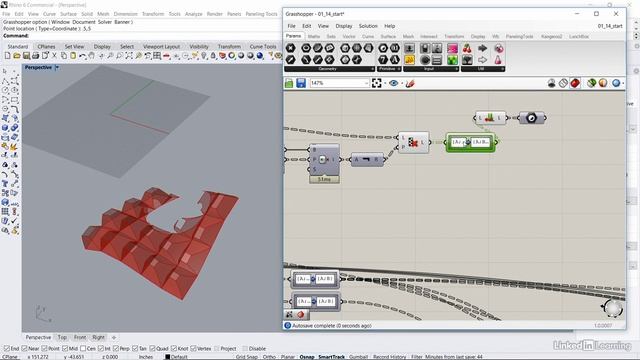Click the lock icon in Rhino toolbar
The image size is (640, 360).
[x=213, y=56]
